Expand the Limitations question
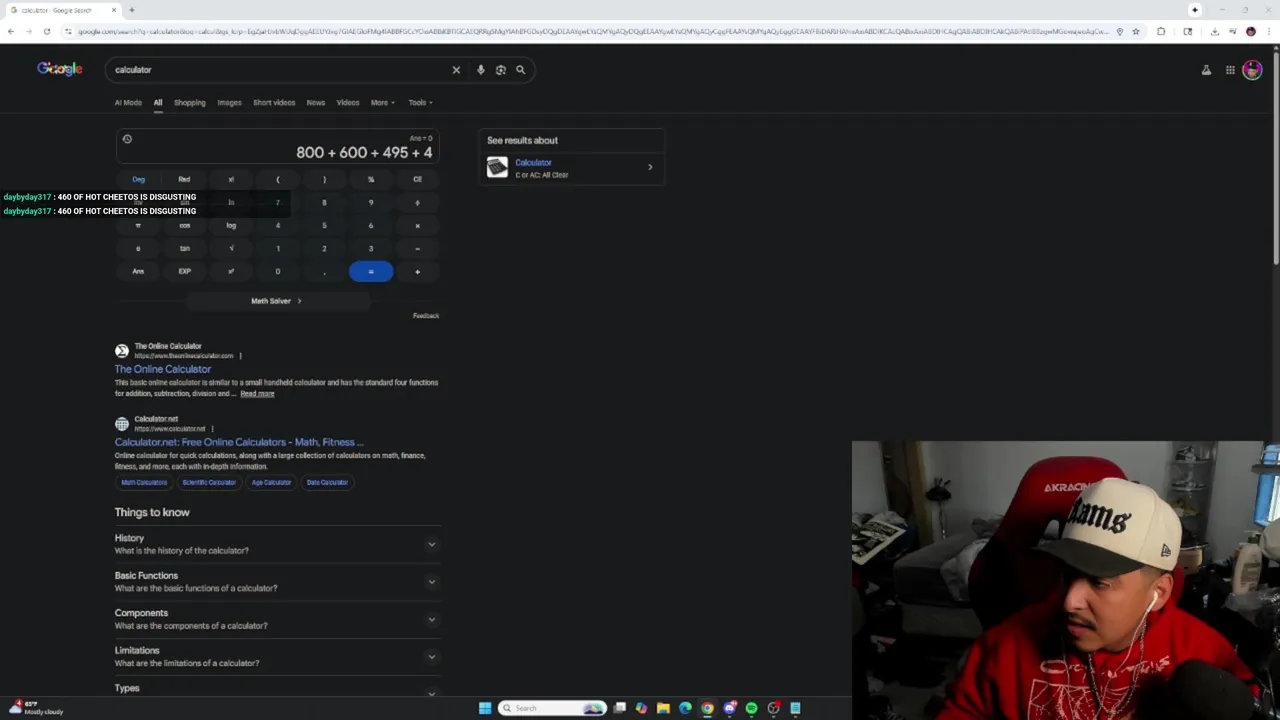This screenshot has height=720, width=1280. (x=277, y=656)
